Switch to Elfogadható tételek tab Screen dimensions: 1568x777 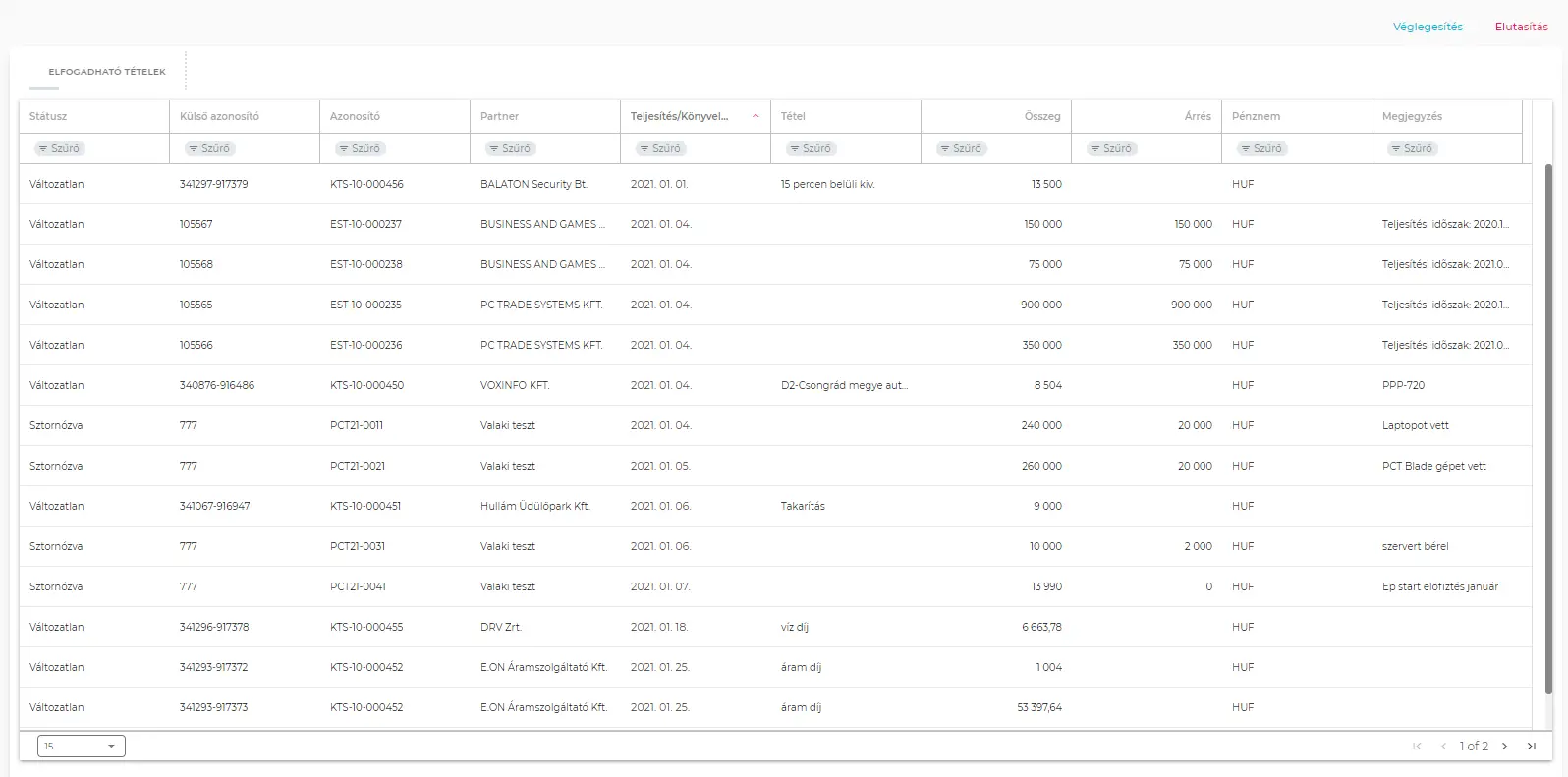107,72
